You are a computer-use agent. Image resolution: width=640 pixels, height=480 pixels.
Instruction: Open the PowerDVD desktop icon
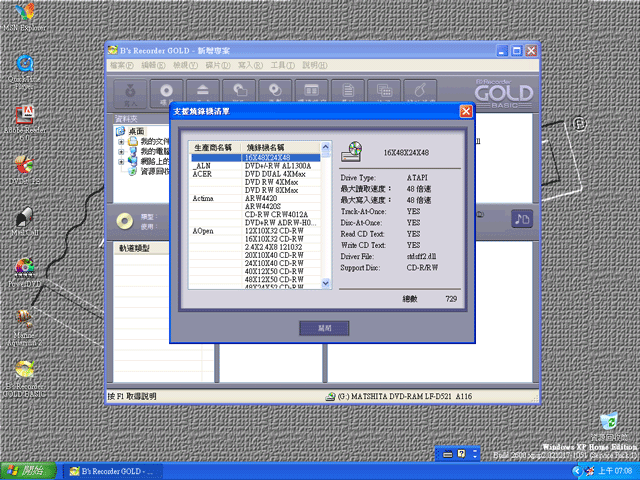[x=24, y=272]
